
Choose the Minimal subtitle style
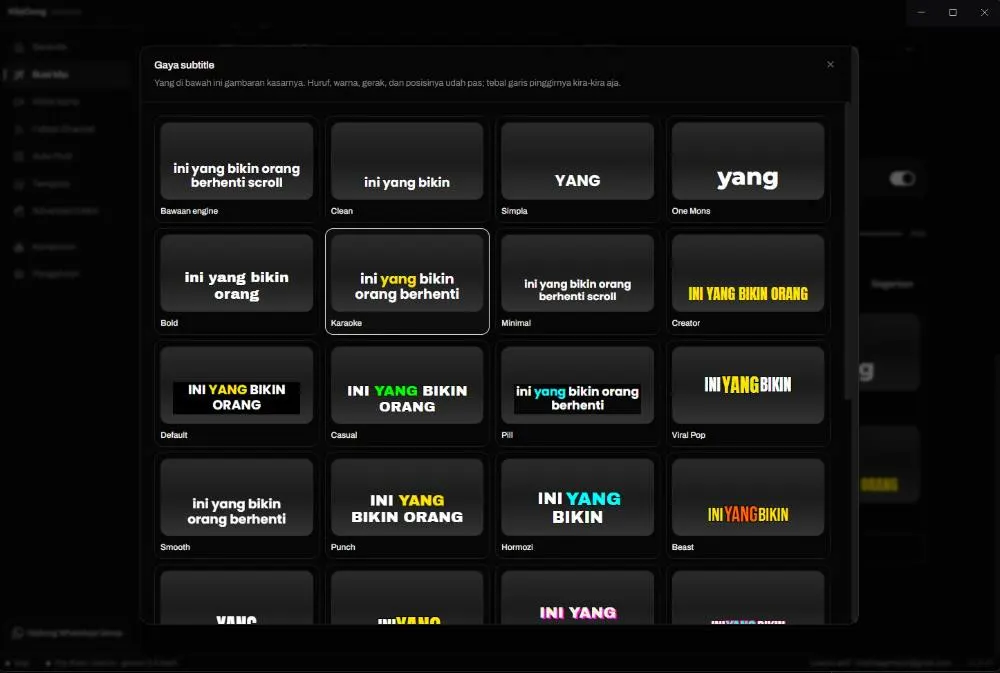click(x=577, y=281)
